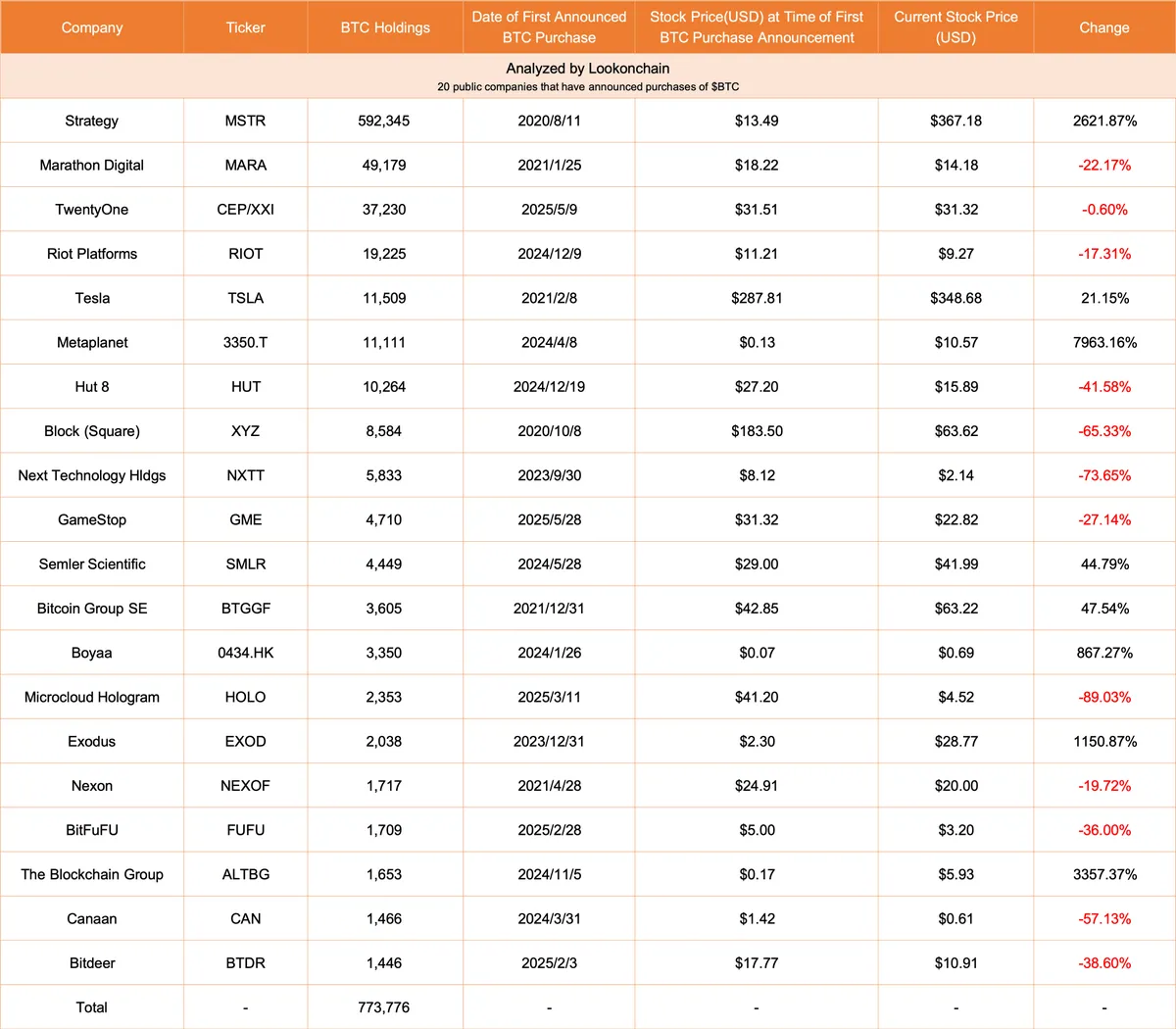
Task: Click the 3350.T ticker cell
Action: pos(245,342)
